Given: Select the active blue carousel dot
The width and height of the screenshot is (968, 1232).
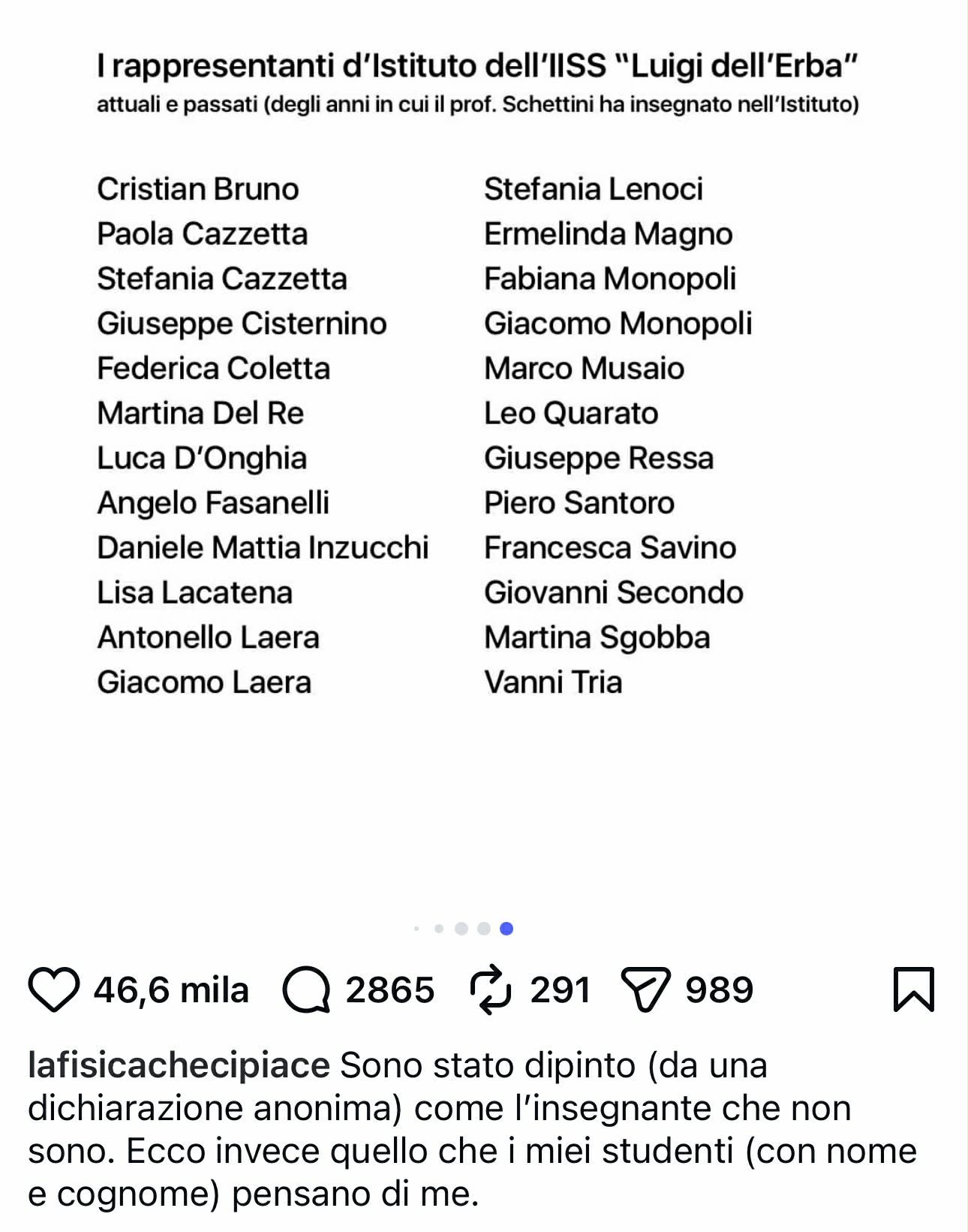Looking at the screenshot, I should pyautogui.click(x=507, y=929).
